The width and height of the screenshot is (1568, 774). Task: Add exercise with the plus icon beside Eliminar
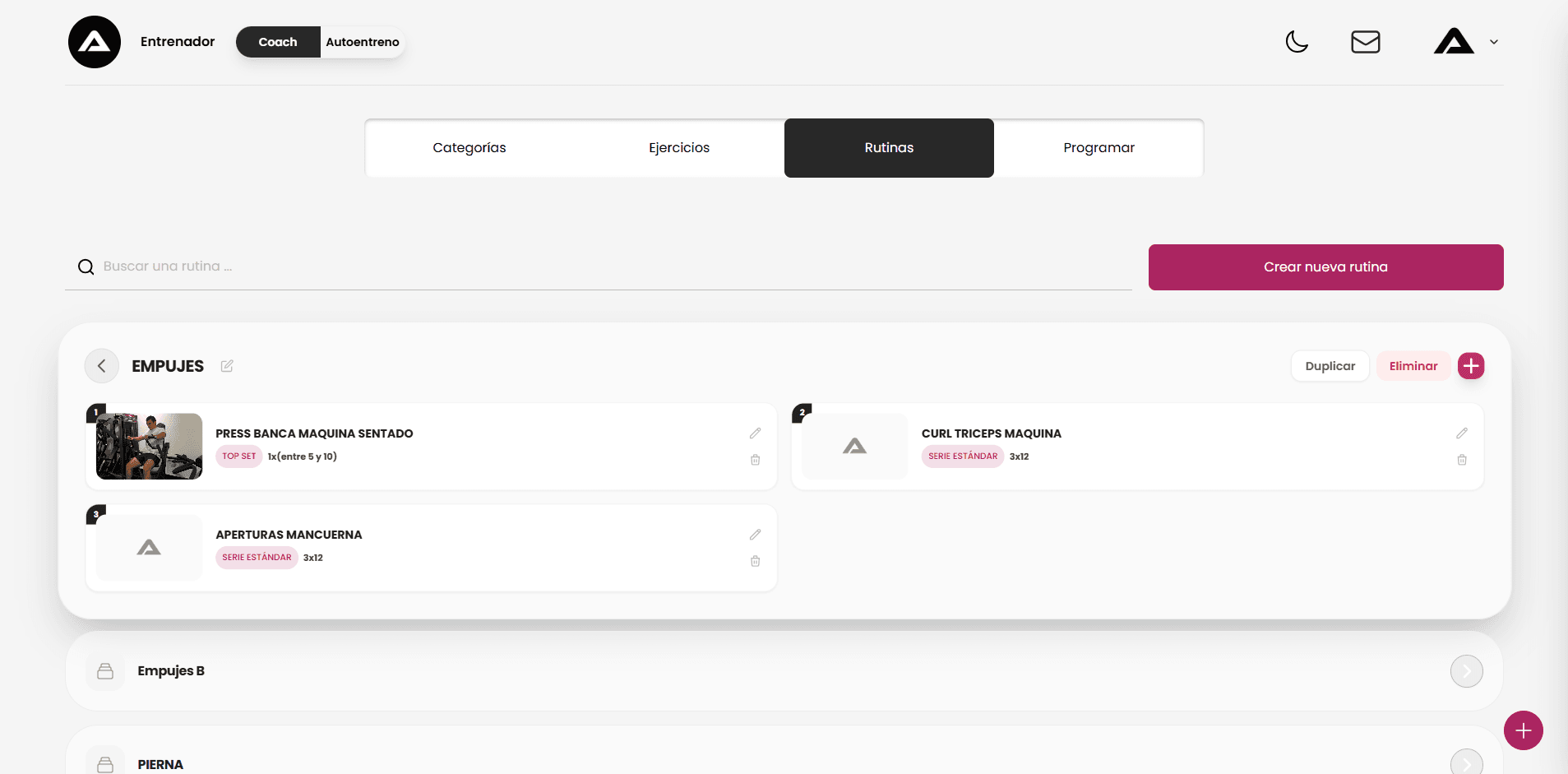click(1471, 366)
